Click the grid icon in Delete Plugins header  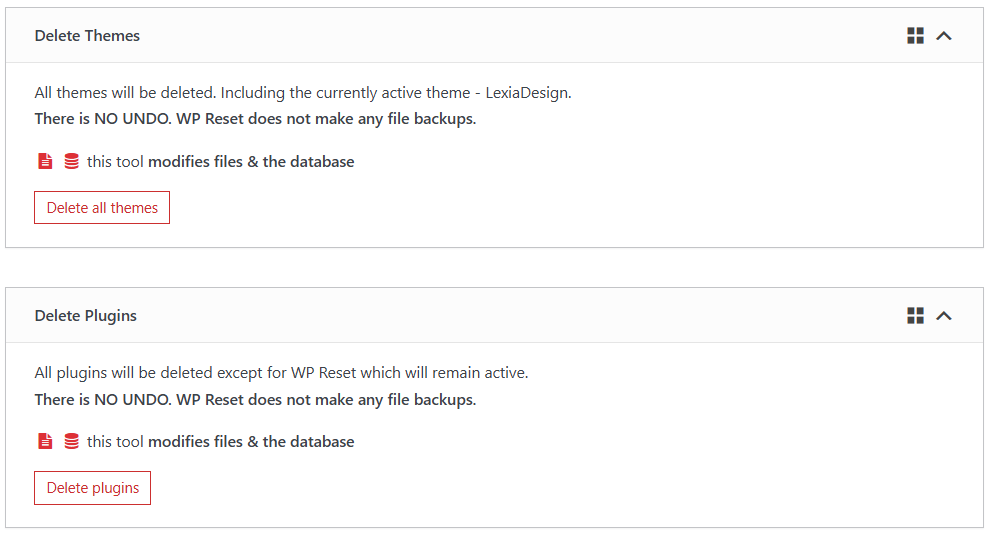tap(915, 315)
